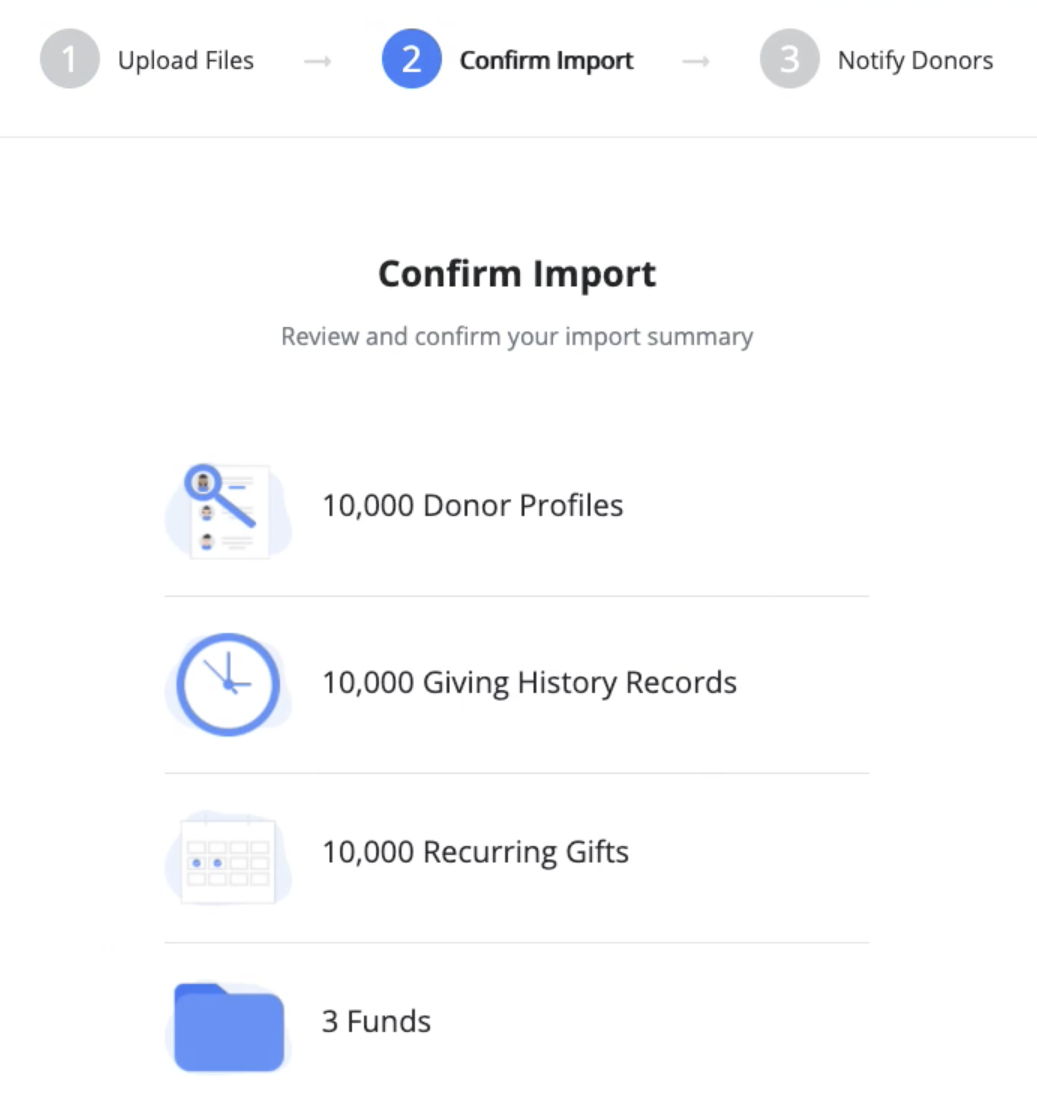
Task: Click the Confirm Import page heading
Action: 517,274
